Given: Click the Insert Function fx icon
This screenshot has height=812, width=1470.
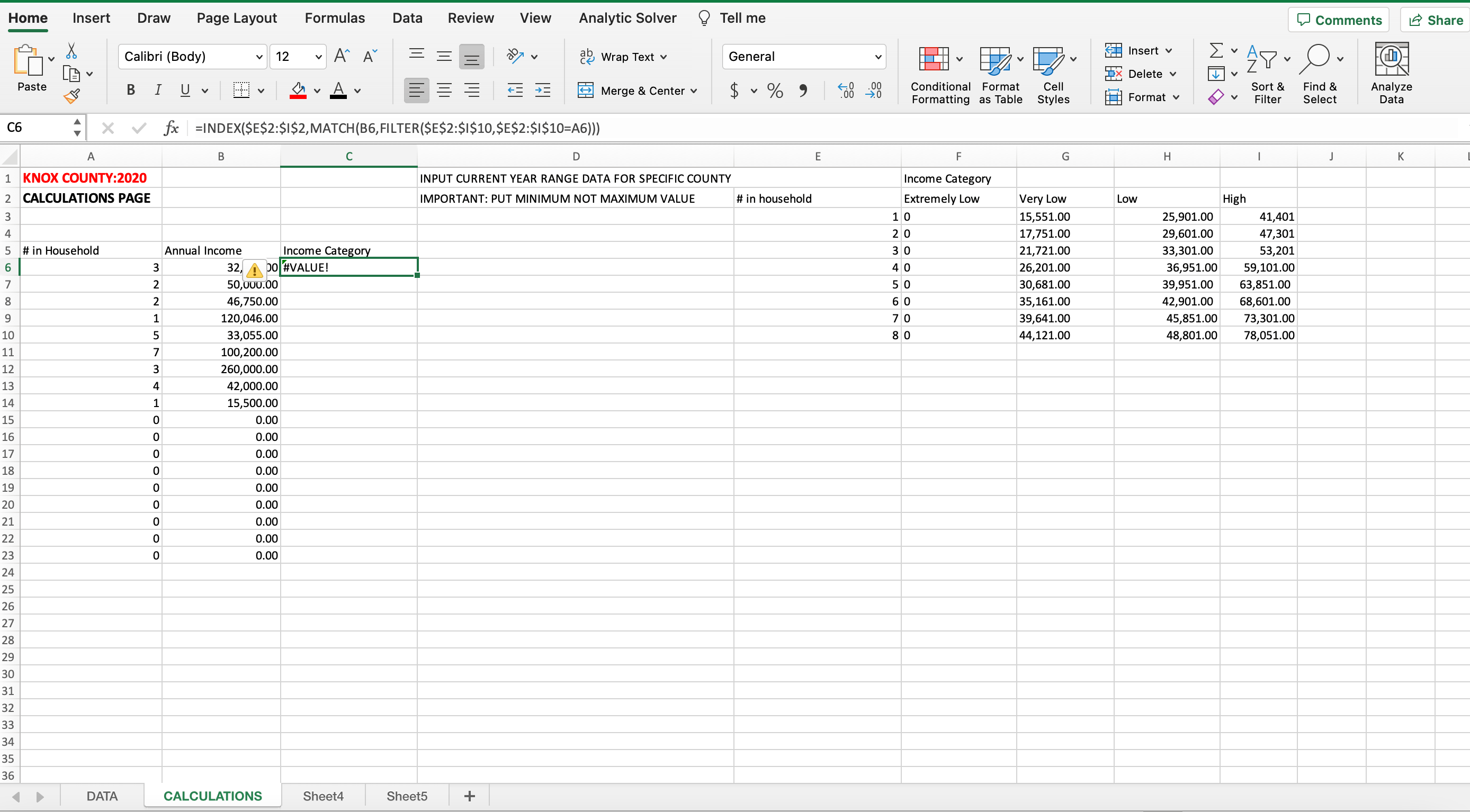Looking at the screenshot, I should 171,128.
